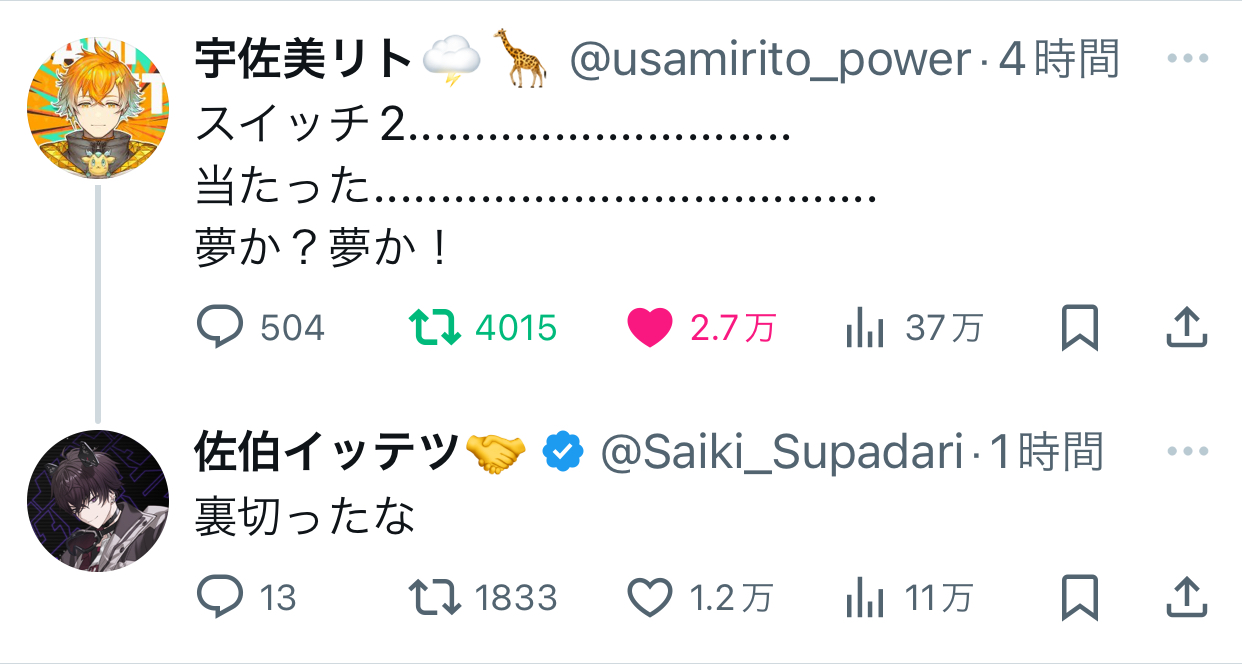Open more options for 宇佐美リト's post
Viewport: 1242px width, 666px height.
tap(1187, 59)
